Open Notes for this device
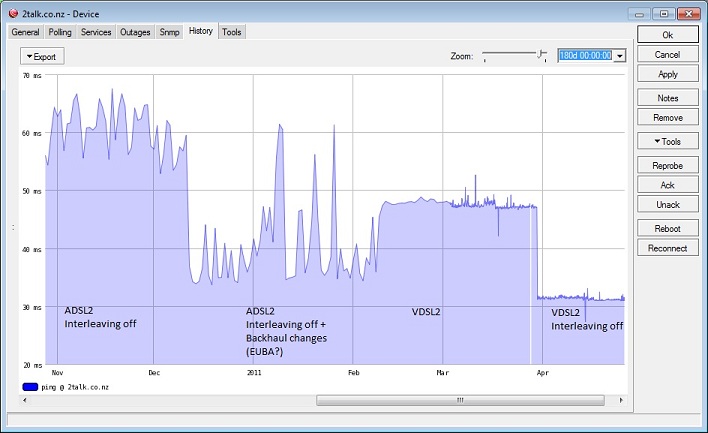The height and width of the screenshot is (433, 708). point(668,98)
